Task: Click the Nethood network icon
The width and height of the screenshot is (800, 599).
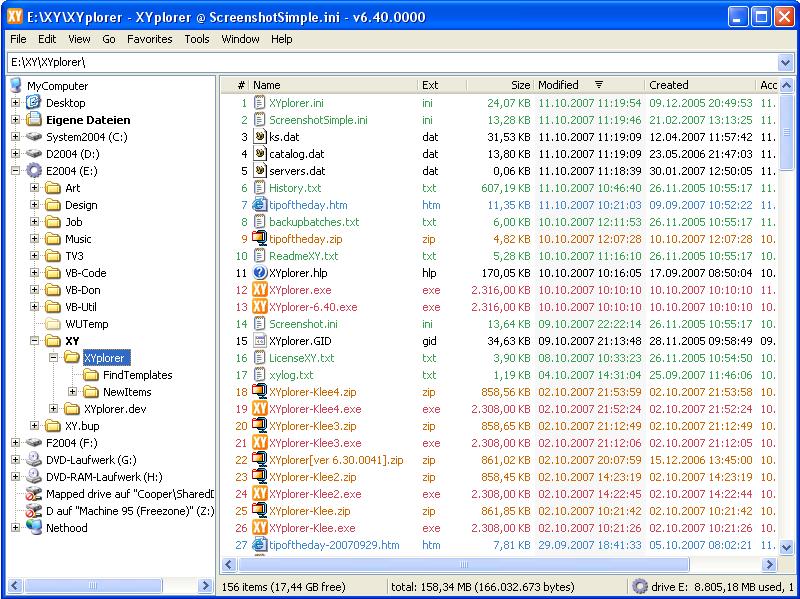Action: pyautogui.click(x=34, y=528)
